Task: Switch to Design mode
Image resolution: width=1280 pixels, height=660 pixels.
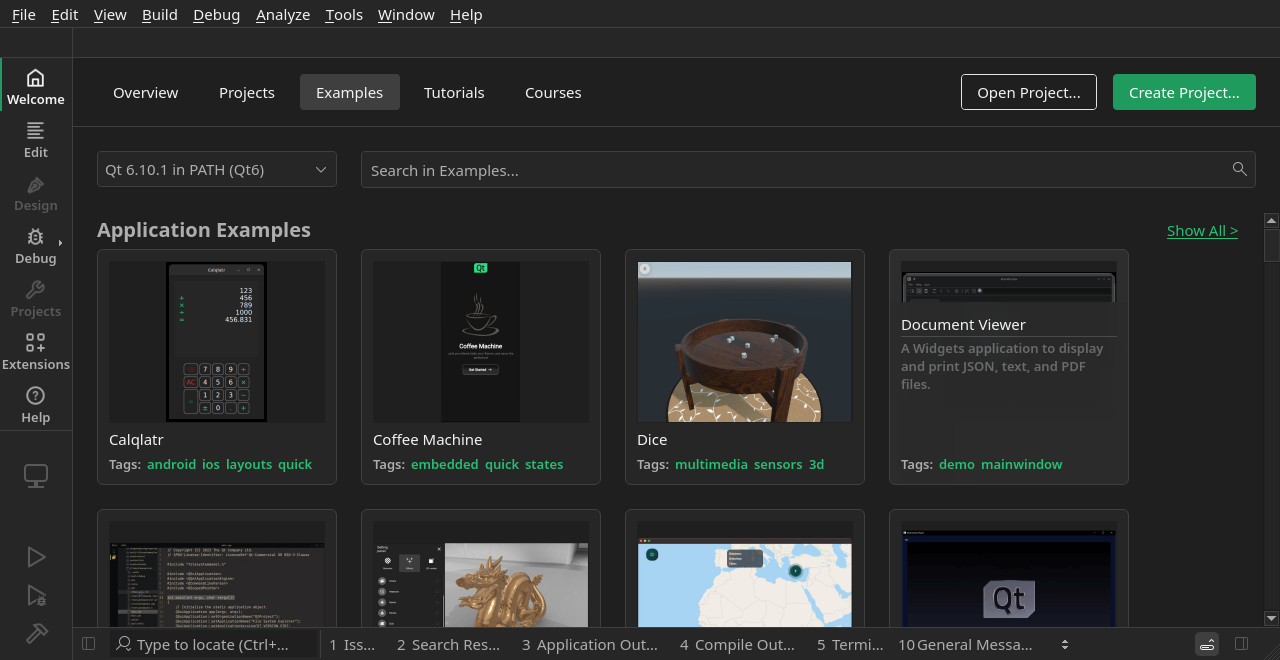Action: [36, 192]
